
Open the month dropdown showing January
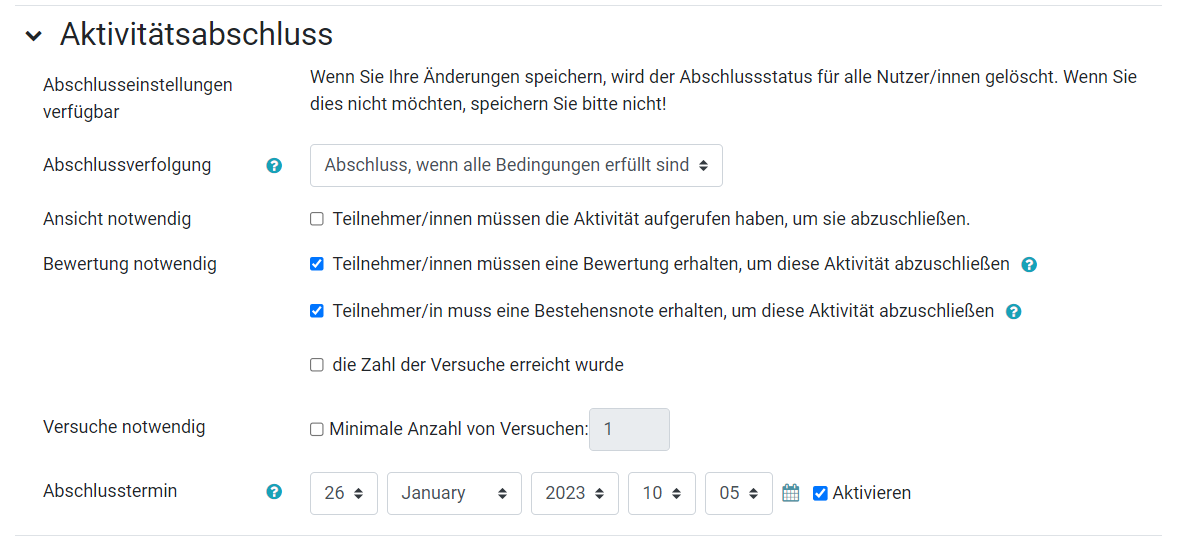[x=455, y=493]
